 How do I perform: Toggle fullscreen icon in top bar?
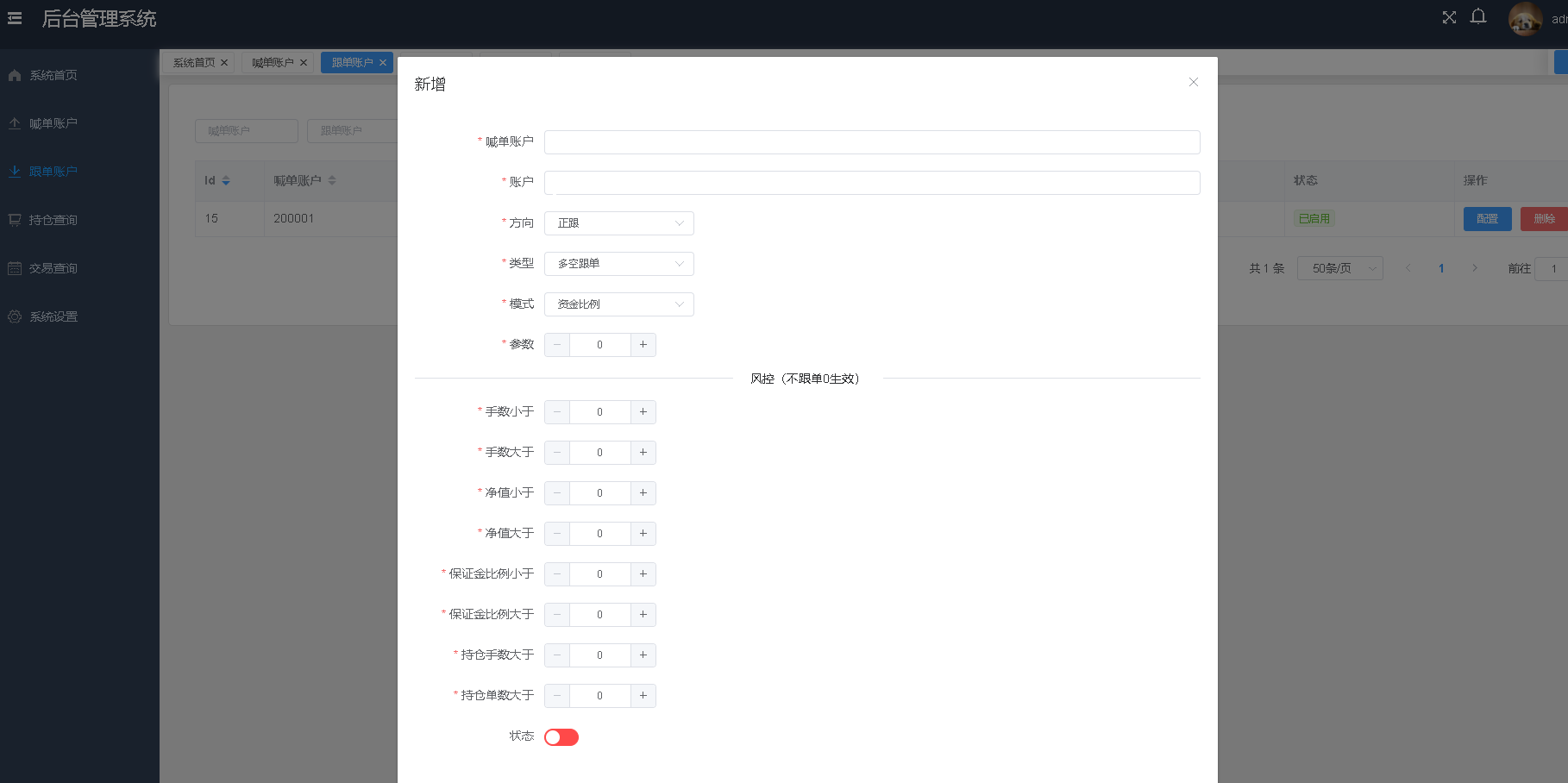[x=1449, y=17]
